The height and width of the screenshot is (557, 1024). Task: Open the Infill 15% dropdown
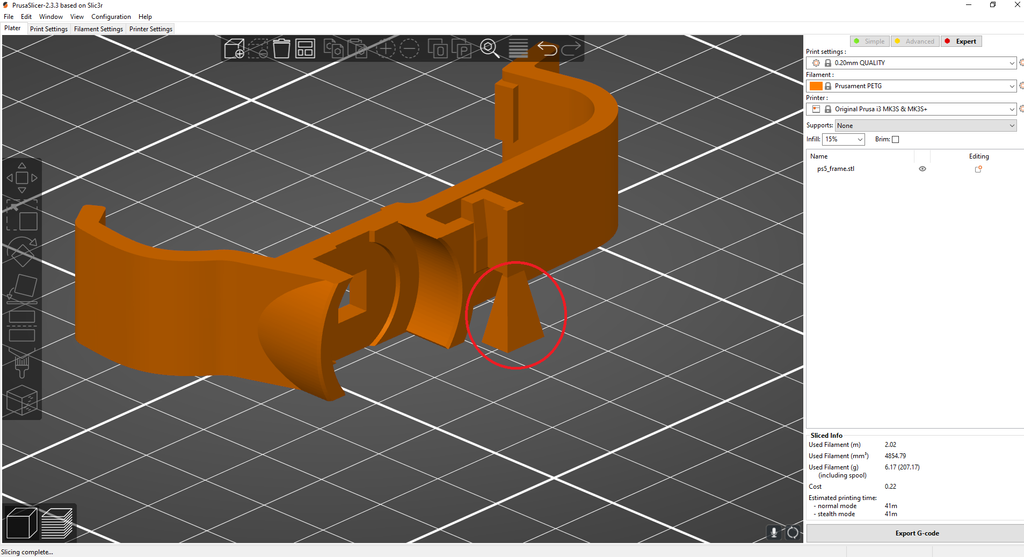(843, 140)
